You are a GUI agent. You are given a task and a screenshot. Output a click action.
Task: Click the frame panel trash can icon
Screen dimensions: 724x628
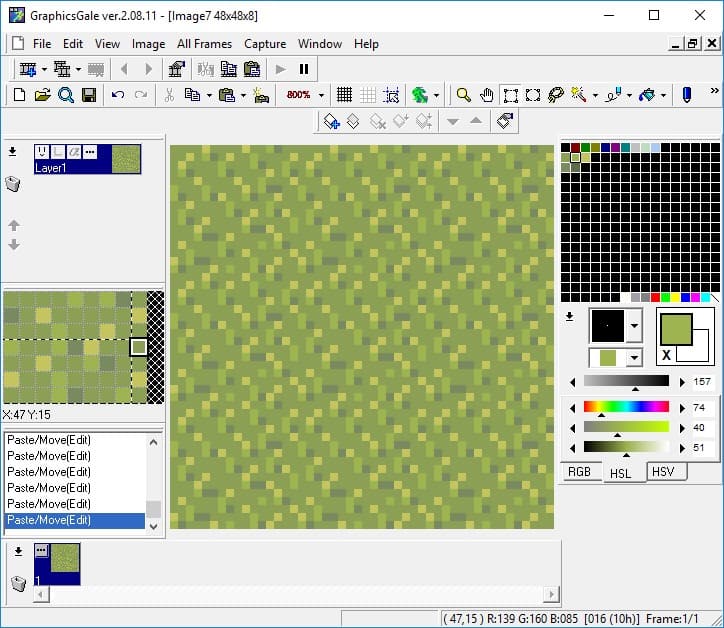pos(18,583)
